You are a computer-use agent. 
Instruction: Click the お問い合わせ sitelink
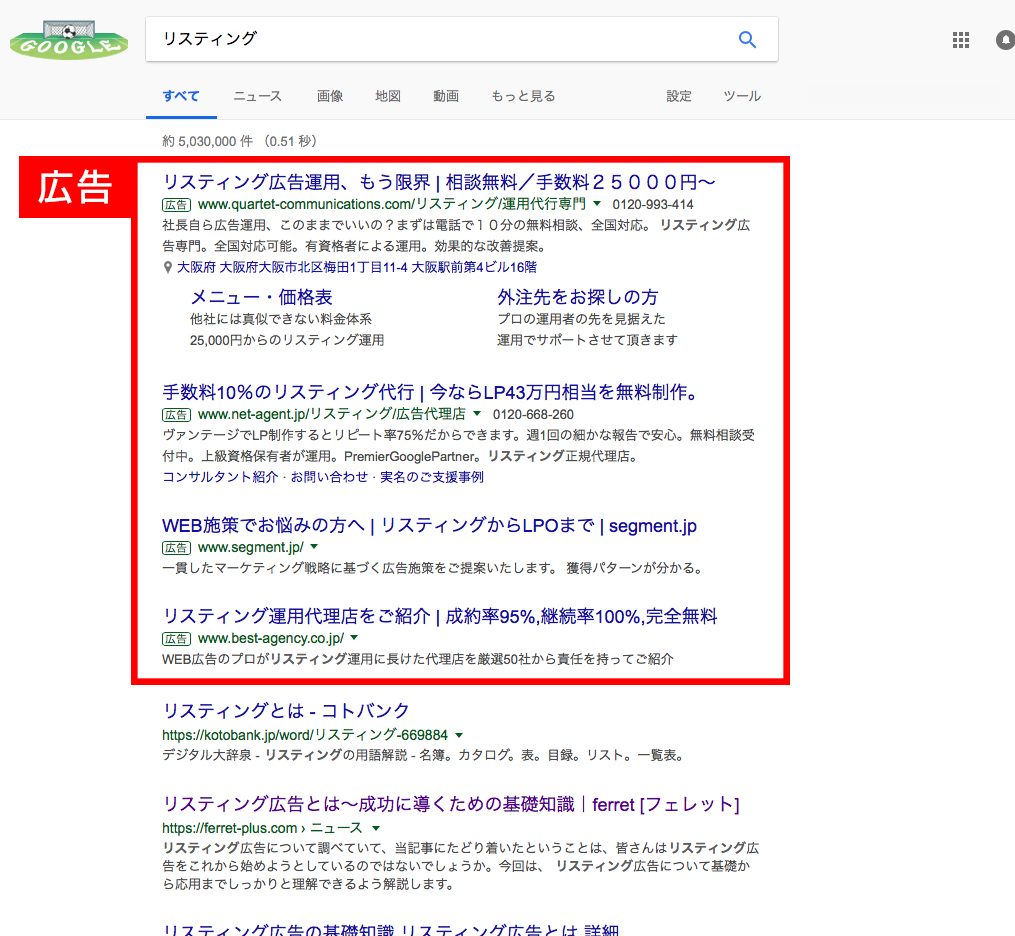point(329,477)
